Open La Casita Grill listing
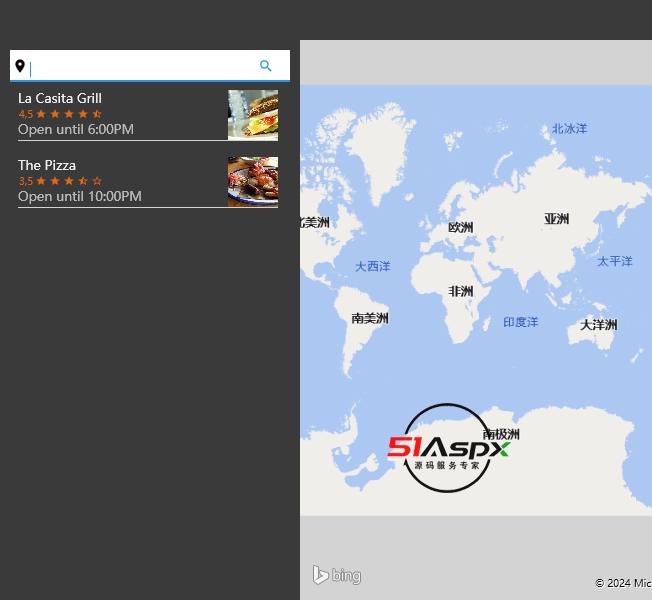Screen dimensions: 652x600 (148, 115)
